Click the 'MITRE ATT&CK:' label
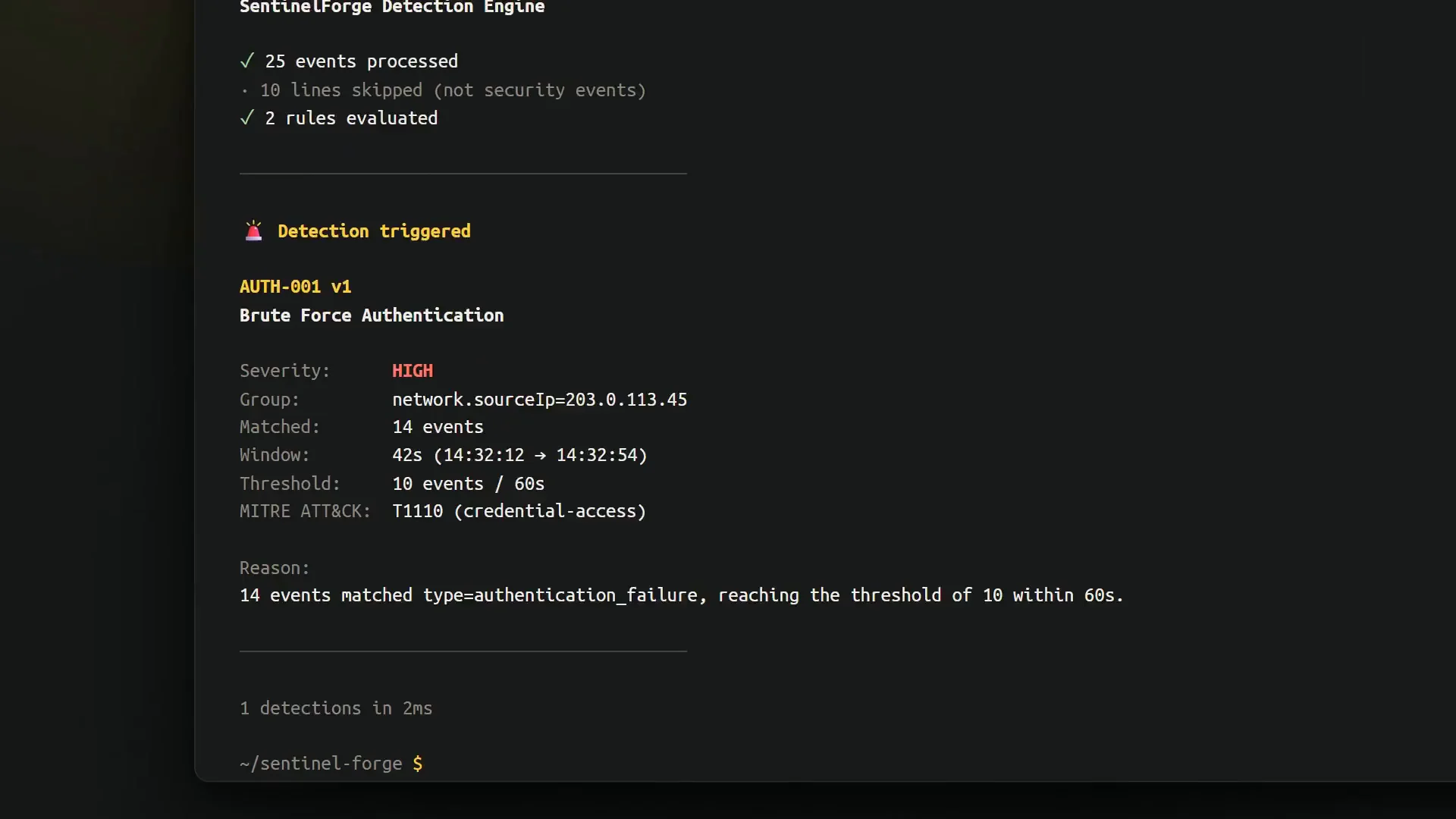This screenshot has width=1456, height=819. [305, 511]
